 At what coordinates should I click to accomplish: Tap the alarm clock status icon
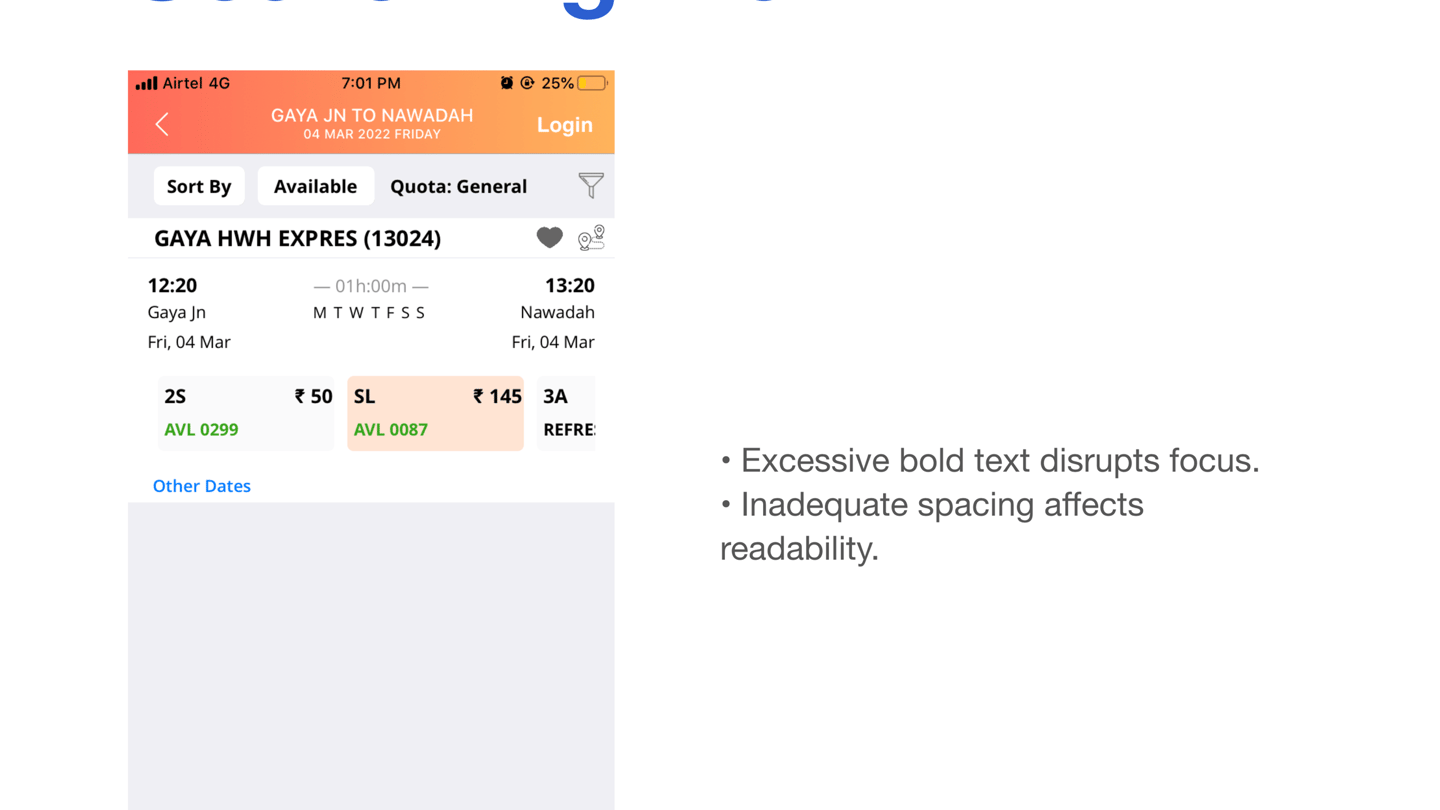(x=507, y=83)
